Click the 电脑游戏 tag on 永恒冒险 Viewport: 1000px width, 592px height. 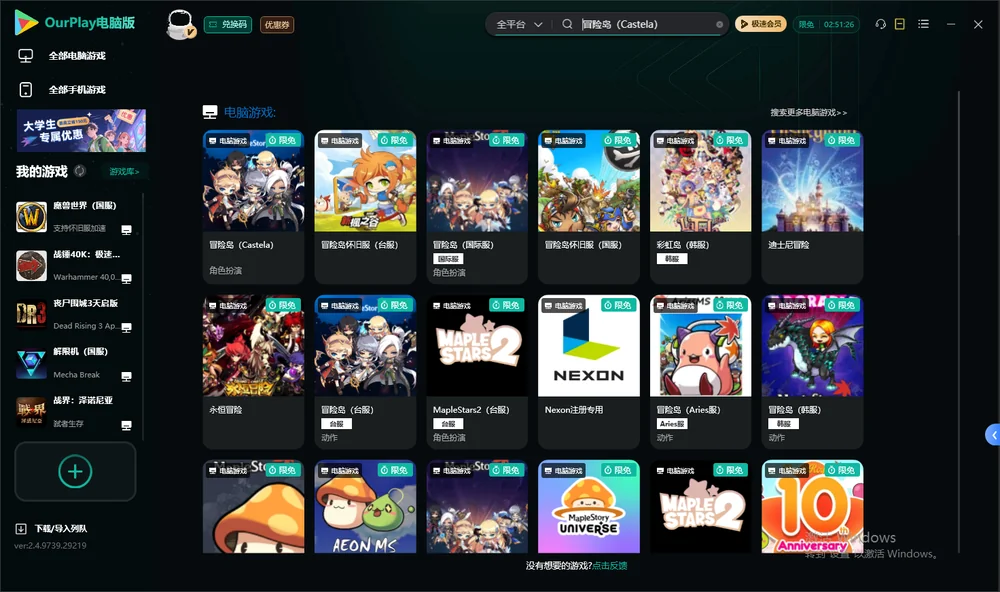pyautogui.click(x=228, y=306)
